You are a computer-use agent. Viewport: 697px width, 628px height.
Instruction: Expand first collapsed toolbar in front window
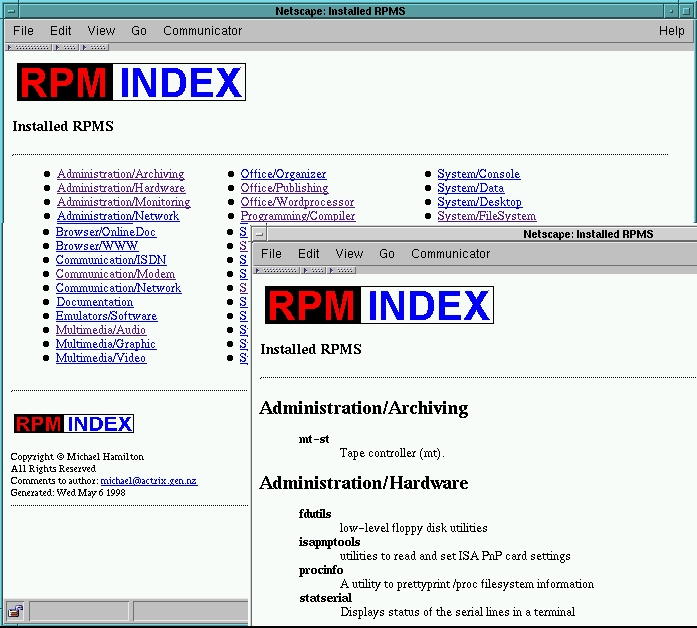(x=277, y=270)
